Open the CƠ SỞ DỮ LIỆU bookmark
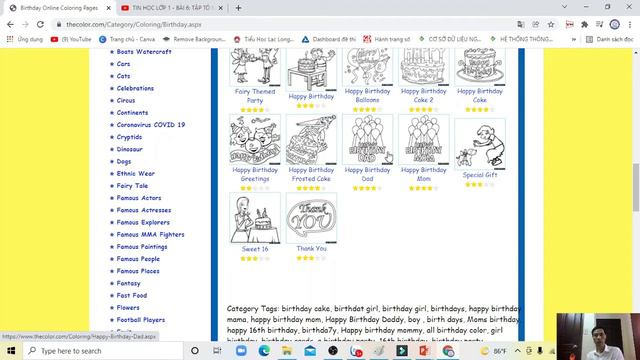The height and width of the screenshot is (360, 640). pos(450,39)
